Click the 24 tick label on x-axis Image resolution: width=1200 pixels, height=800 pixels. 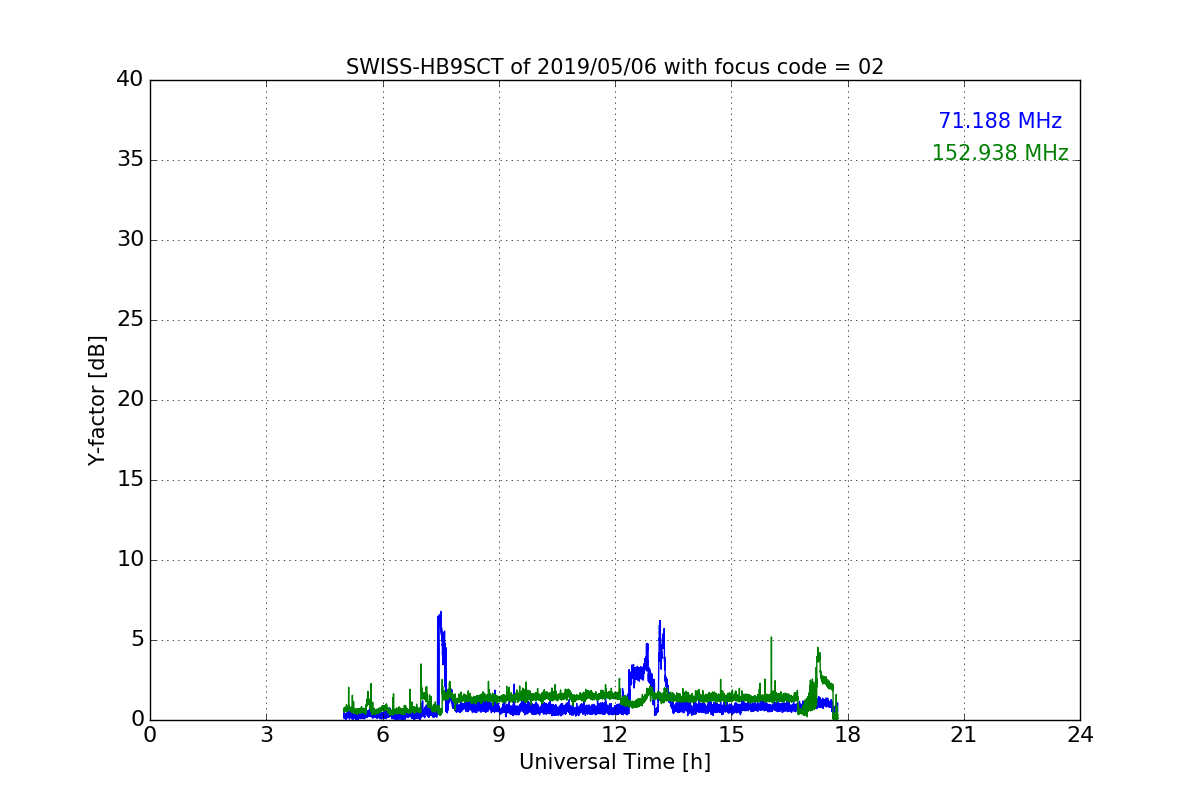pos(1080,735)
